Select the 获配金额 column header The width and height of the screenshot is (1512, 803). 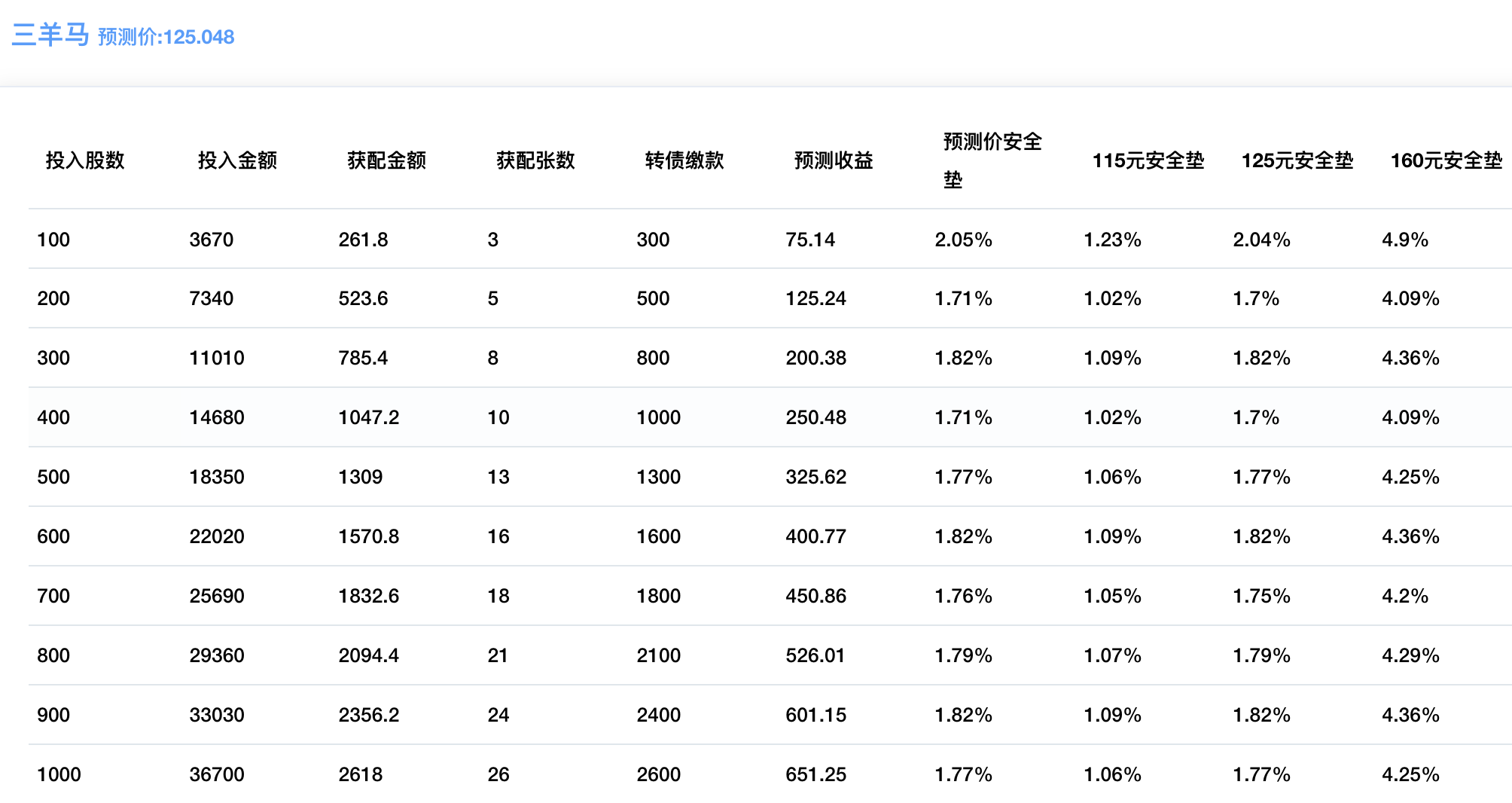pyautogui.click(x=386, y=160)
